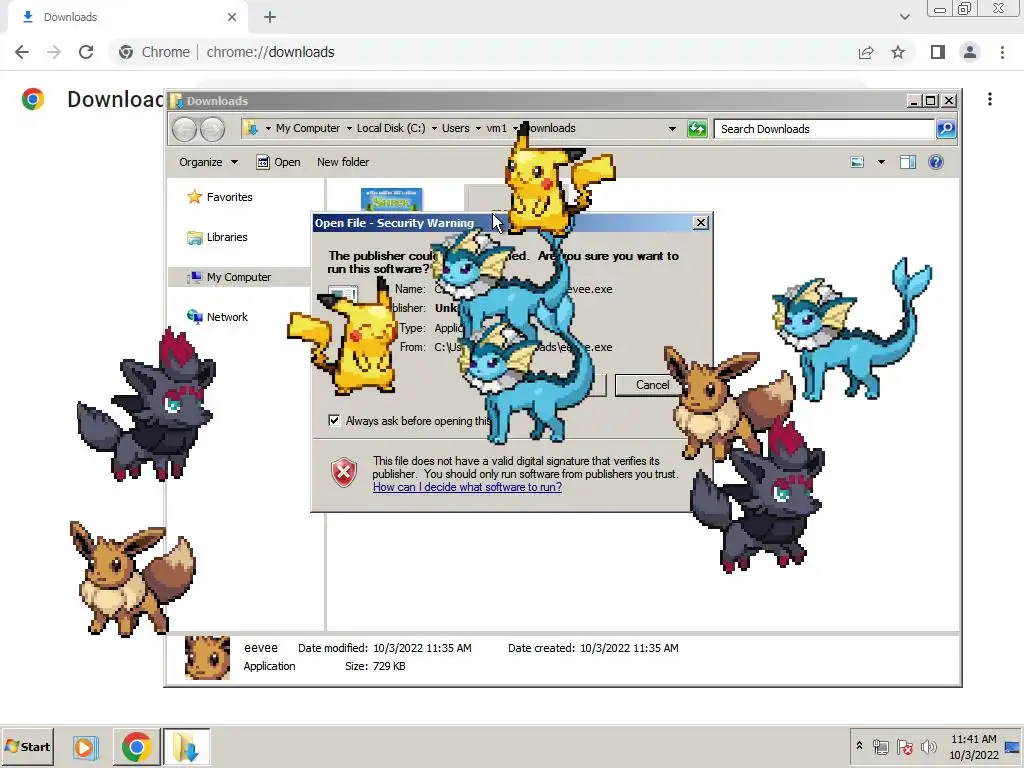
Task: Click the Chrome logo on downloads page
Action: 33,99
